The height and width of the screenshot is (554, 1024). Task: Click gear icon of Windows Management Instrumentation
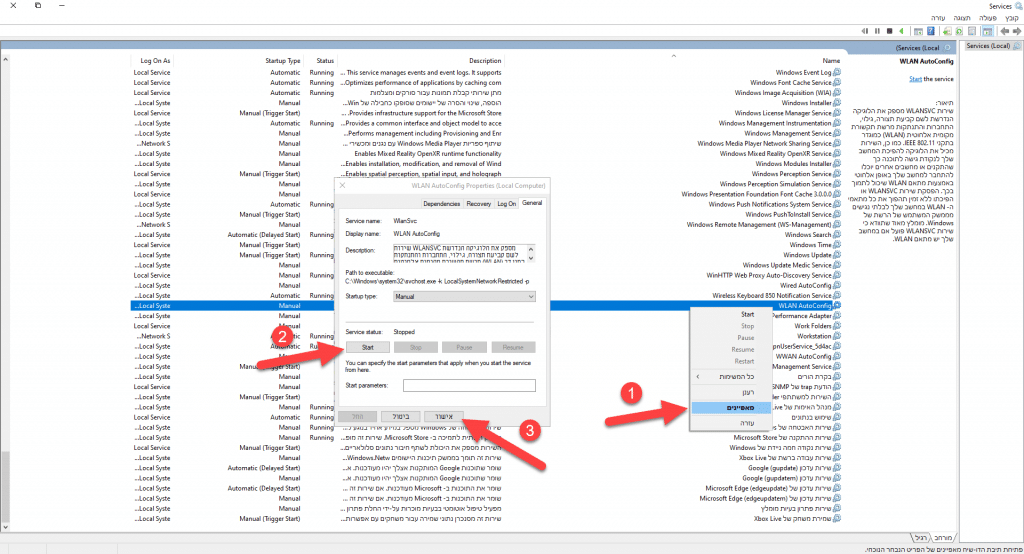click(837, 123)
